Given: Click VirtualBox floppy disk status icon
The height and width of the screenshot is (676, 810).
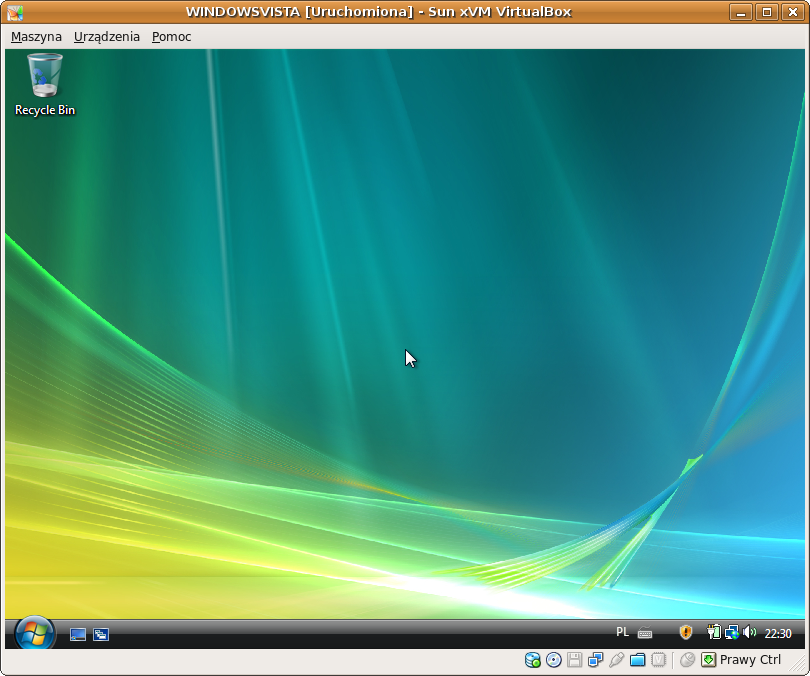Looking at the screenshot, I should click(x=574, y=660).
